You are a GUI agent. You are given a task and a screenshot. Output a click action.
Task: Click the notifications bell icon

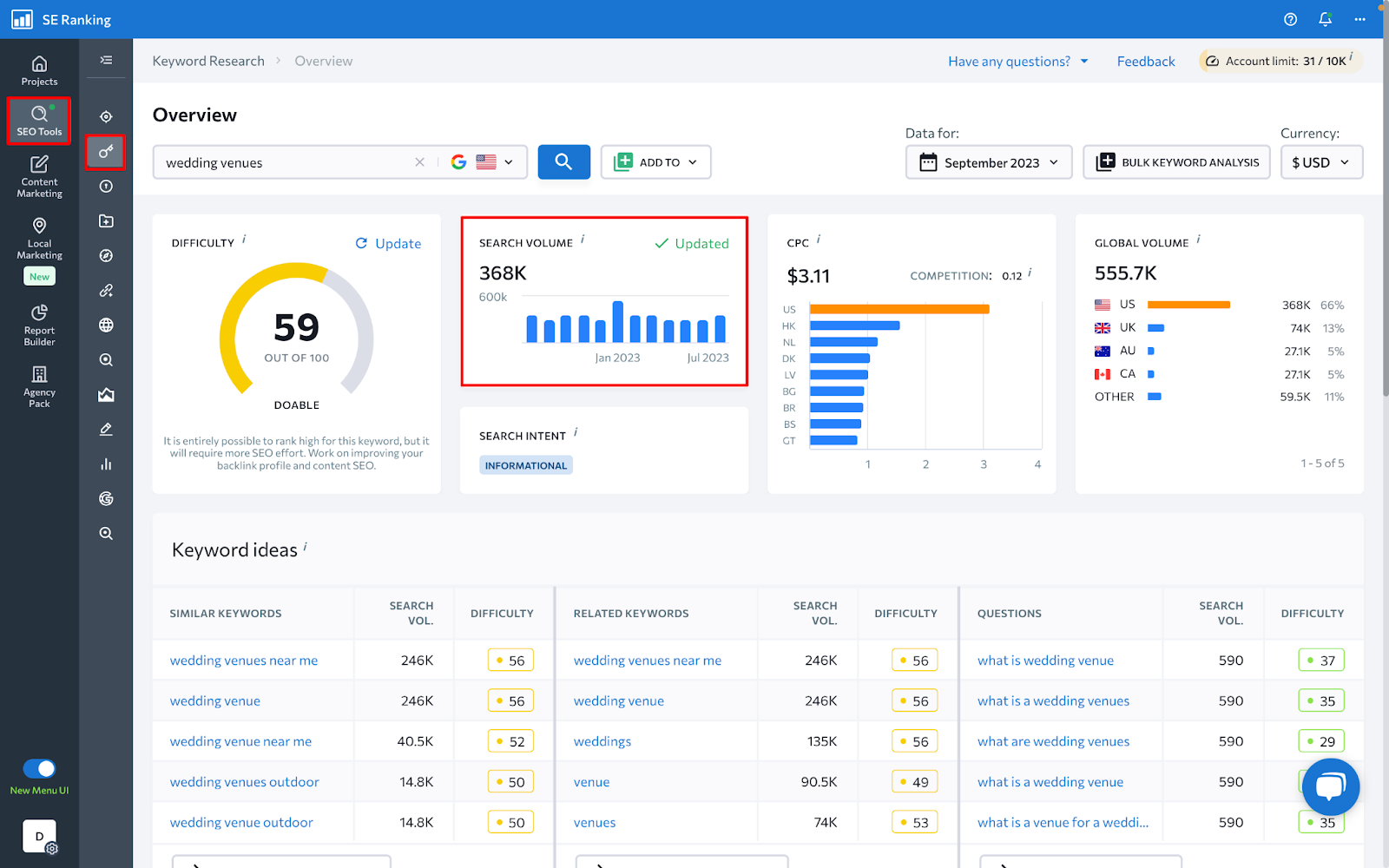coord(1325,19)
